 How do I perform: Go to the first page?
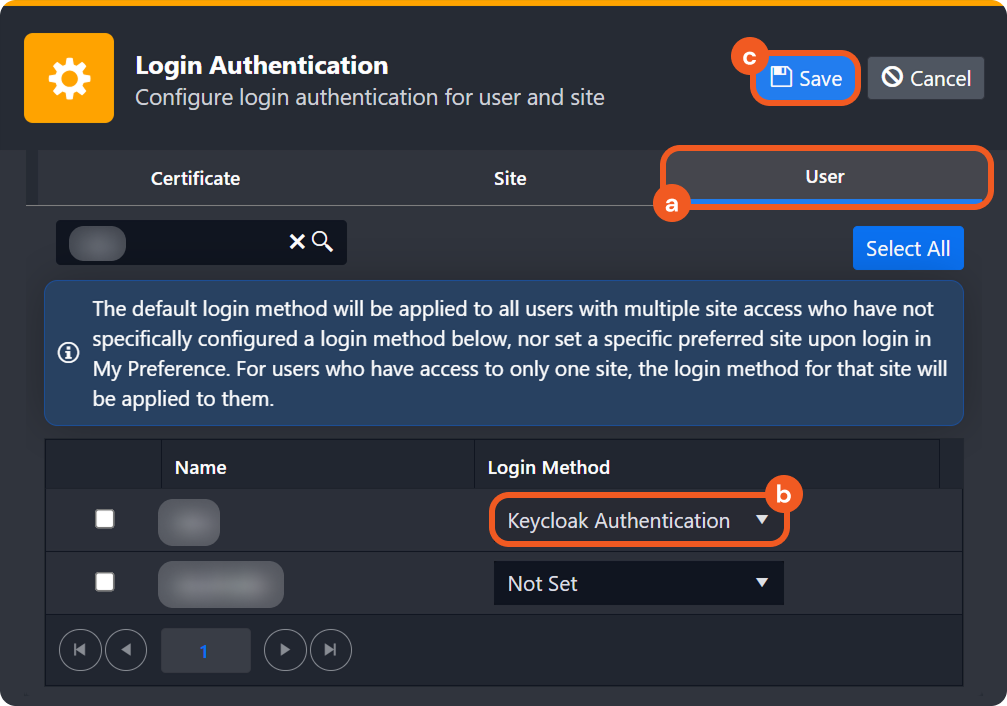click(x=80, y=650)
